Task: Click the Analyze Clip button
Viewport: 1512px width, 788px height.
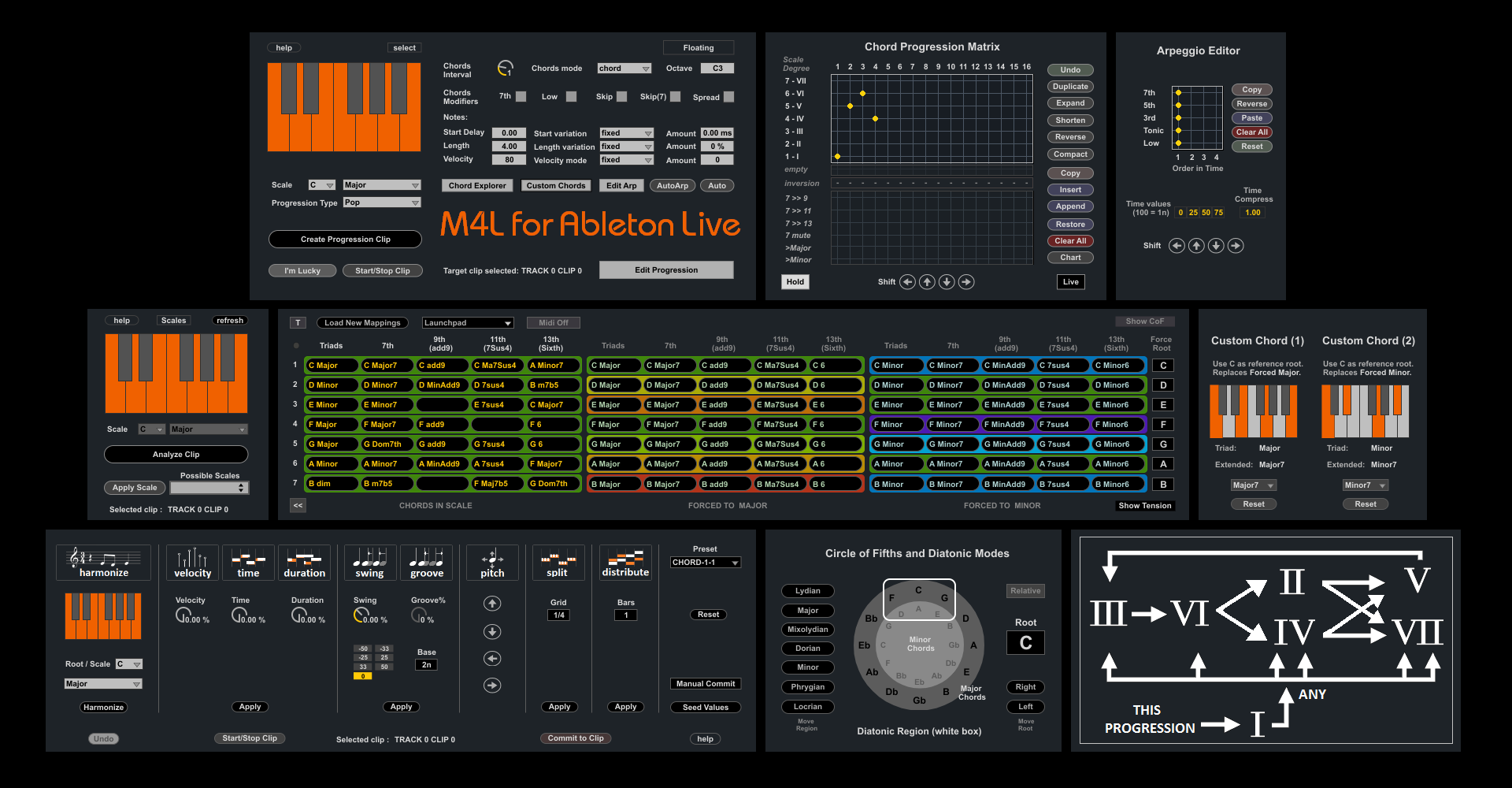Action: (x=176, y=455)
